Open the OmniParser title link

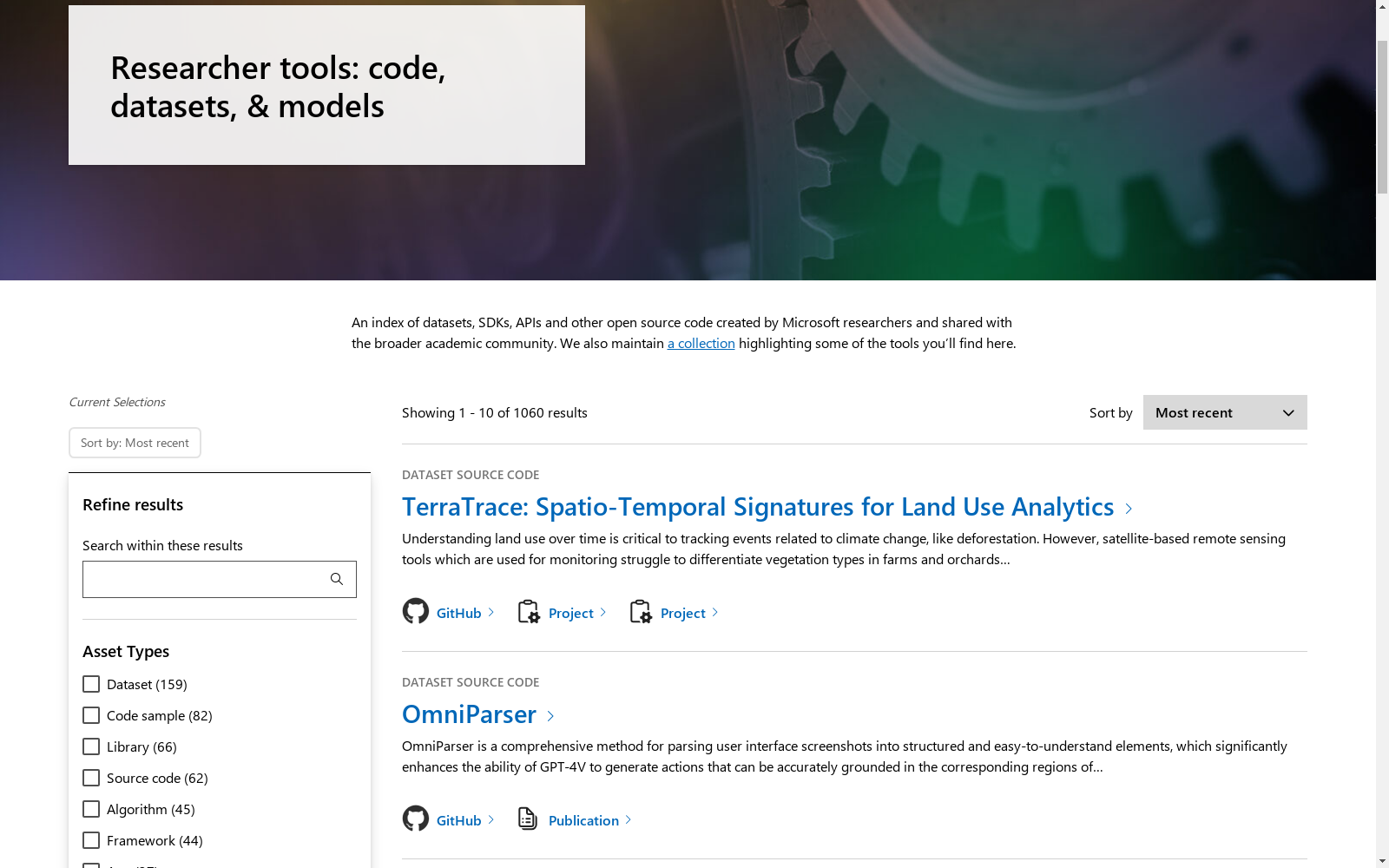[x=469, y=714]
